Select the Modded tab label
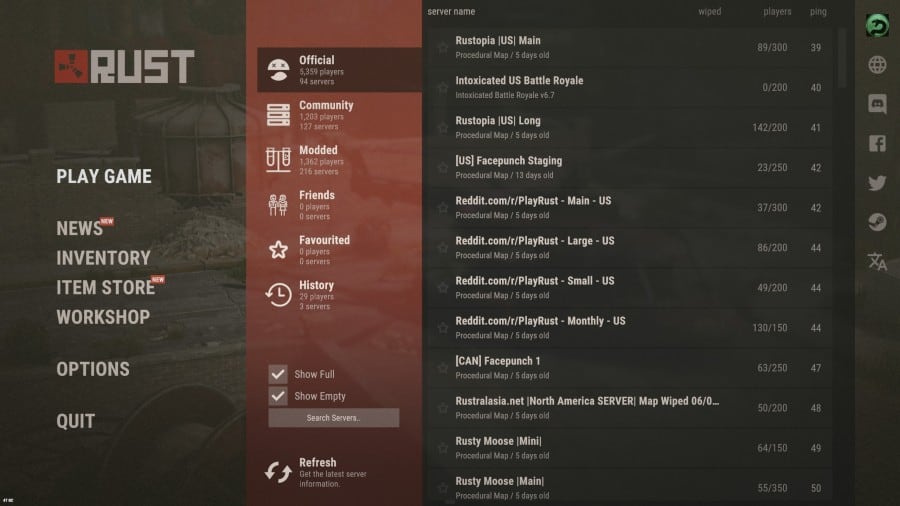Viewport: 900px width, 506px height. click(318, 150)
